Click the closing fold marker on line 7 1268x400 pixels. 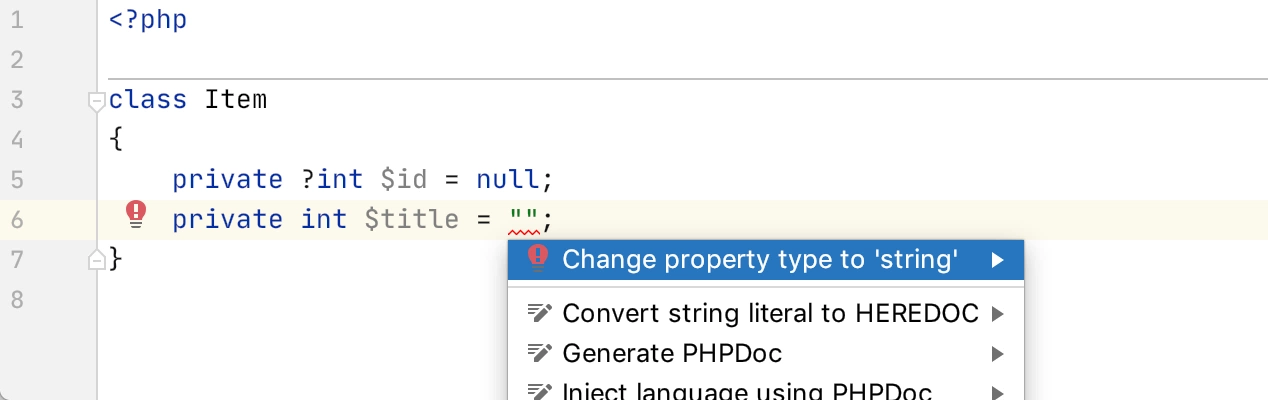click(x=97, y=259)
